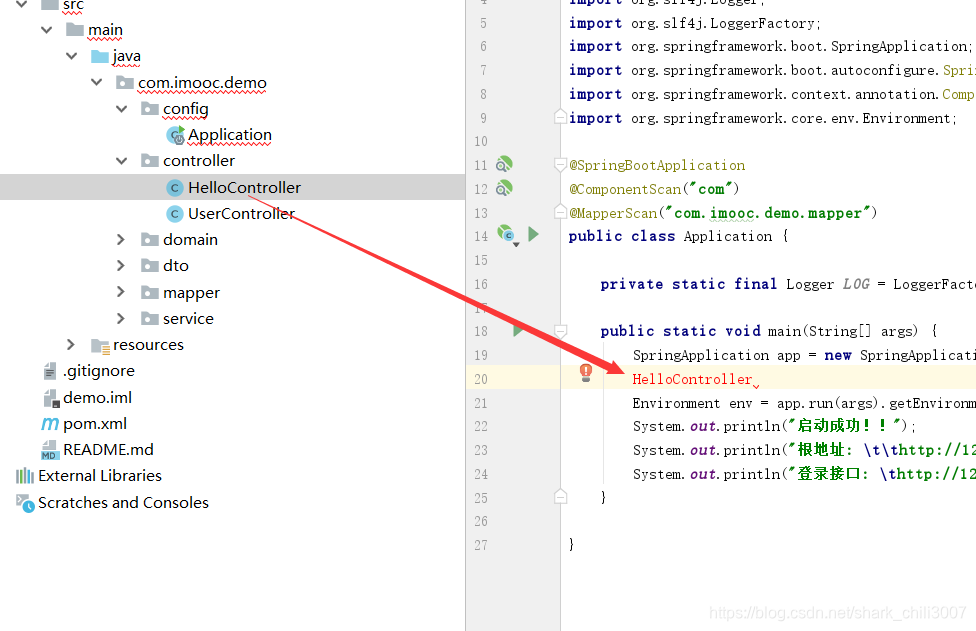Viewport: 976px width, 631px height.
Task: Select Scratches and Consoles node
Action: point(123,502)
